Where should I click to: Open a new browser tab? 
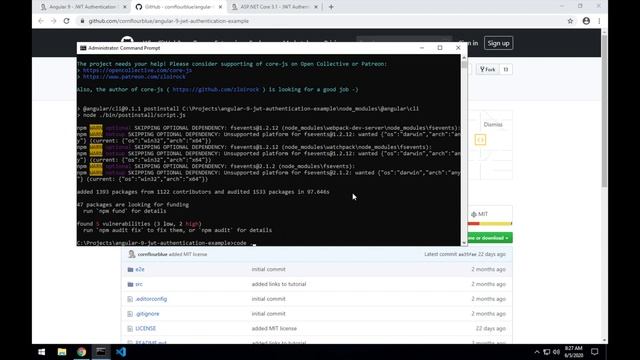[331, 7]
